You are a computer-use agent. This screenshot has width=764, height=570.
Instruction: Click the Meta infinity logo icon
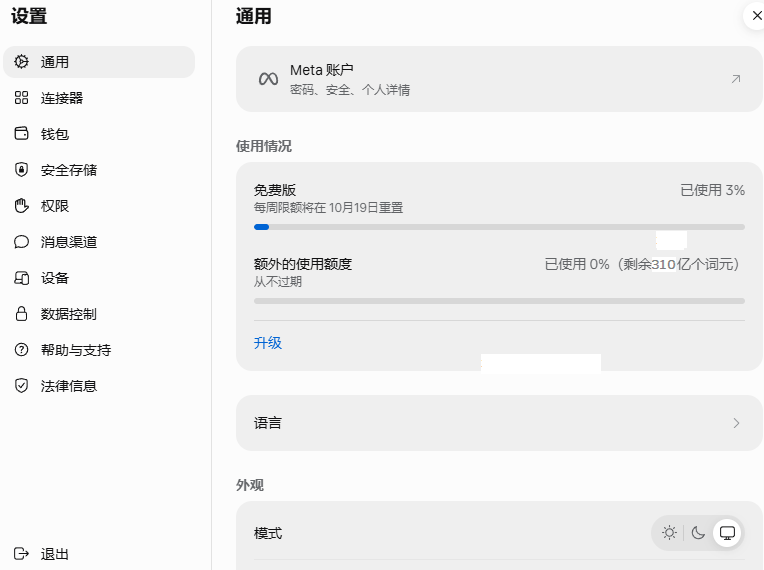[x=268, y=79]
